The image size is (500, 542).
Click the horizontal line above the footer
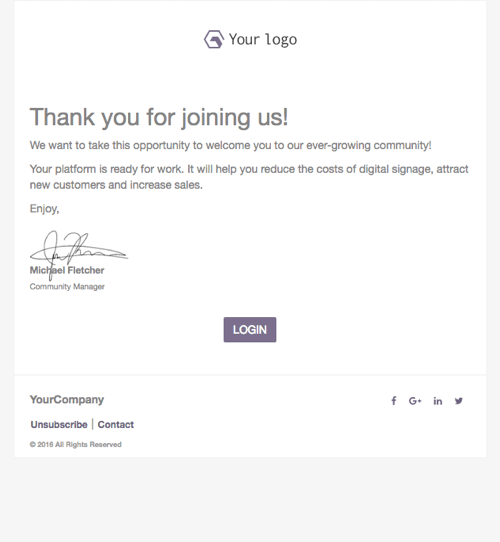tap(250, 375)
